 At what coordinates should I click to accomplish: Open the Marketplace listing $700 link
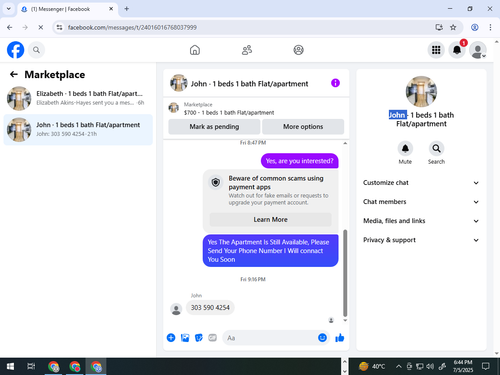[229, 113]
